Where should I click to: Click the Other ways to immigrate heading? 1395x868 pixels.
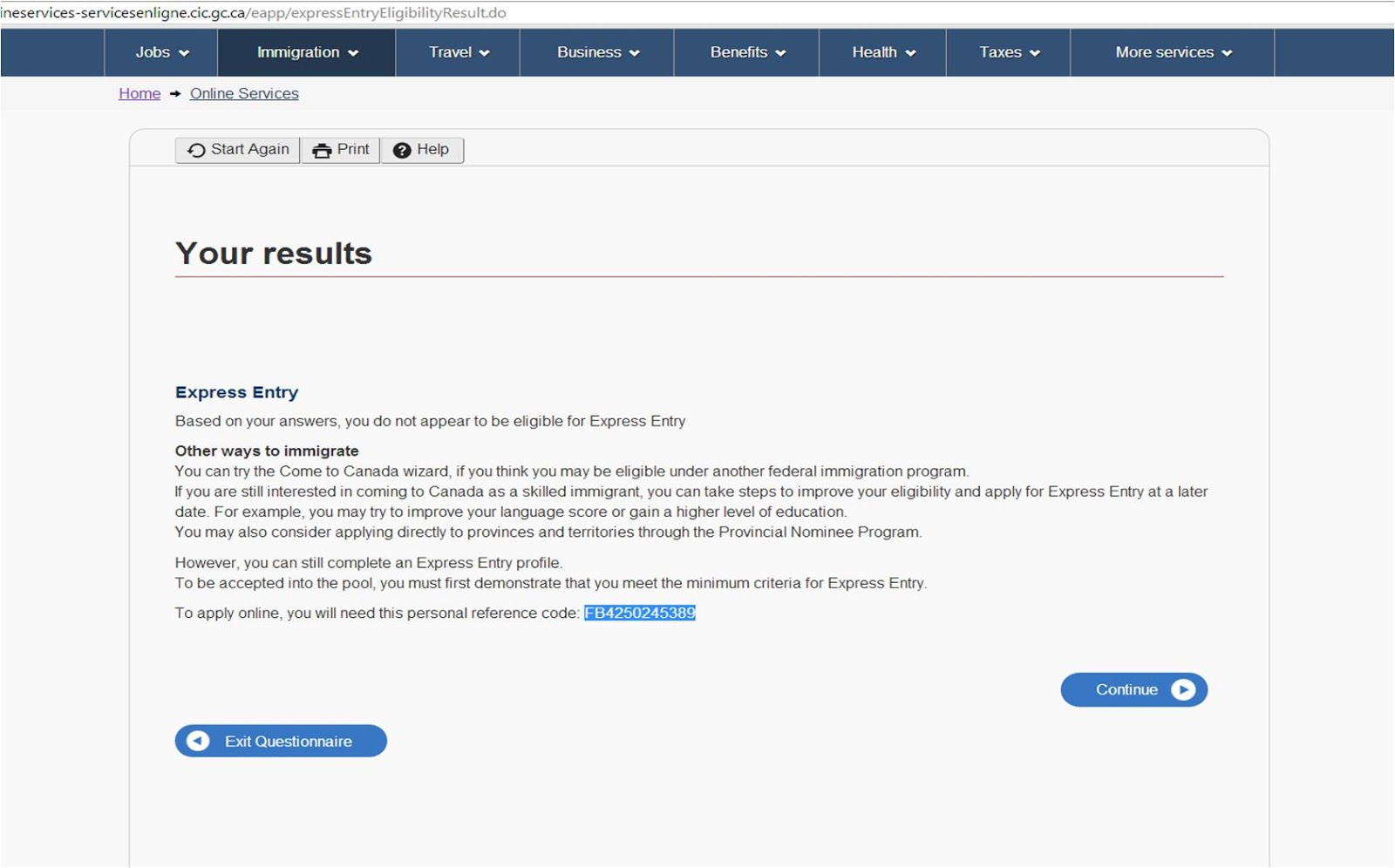pos(267,451)
